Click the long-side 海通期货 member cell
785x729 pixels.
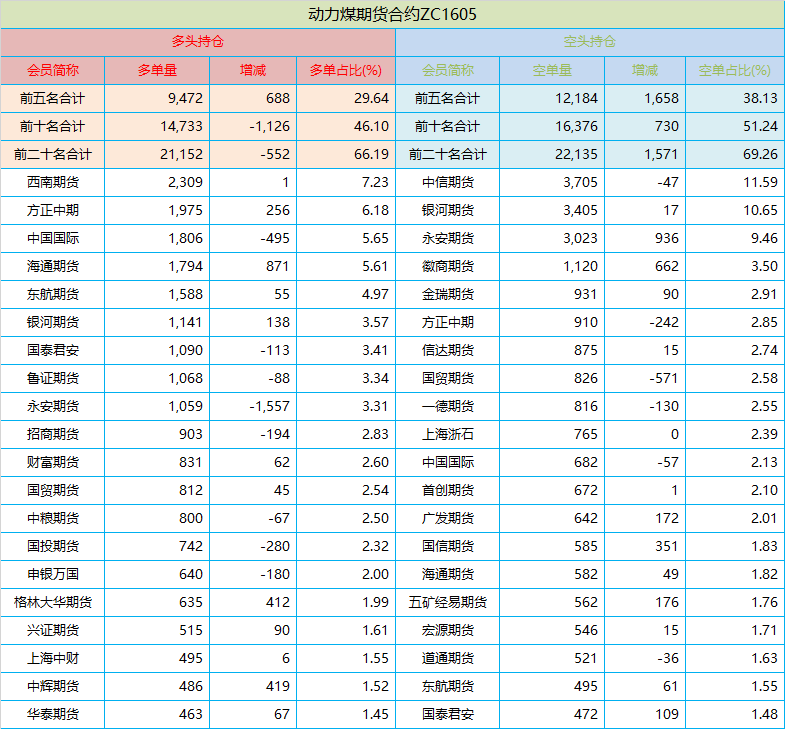pos(53,266)
